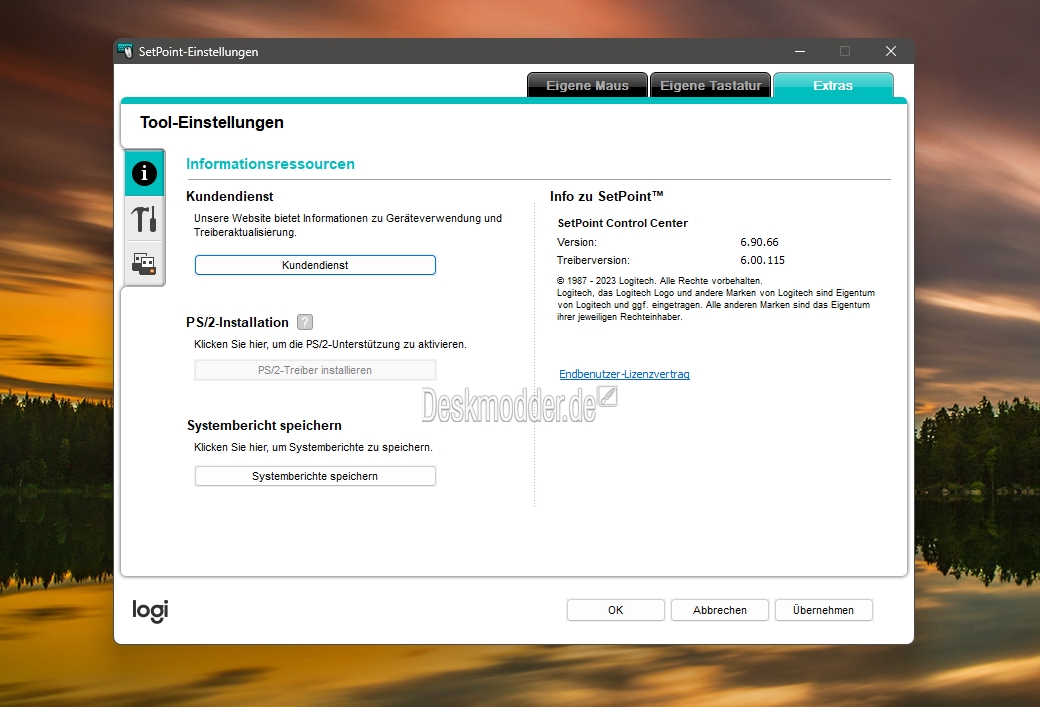Open the receiver device icon in sidebar
This screenshot has height=707, width=1040.
click(145, 263)
